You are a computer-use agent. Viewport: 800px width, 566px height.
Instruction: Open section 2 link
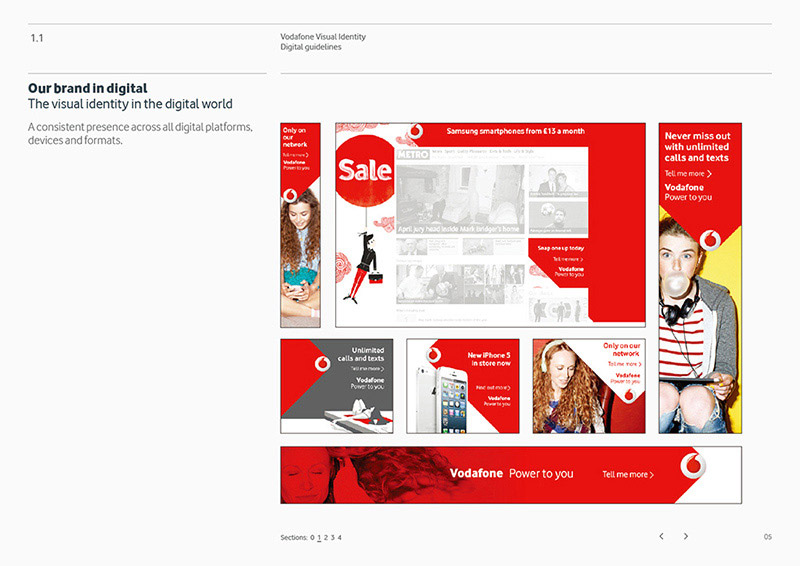click(x=326, y=537)
